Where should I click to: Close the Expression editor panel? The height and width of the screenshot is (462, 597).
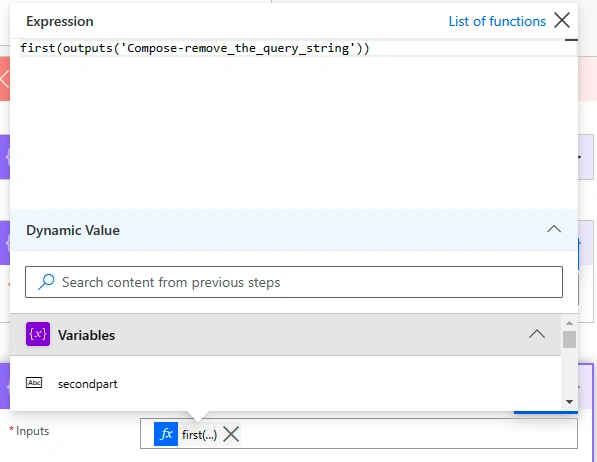pyautogui.click(x=562, y=20)
